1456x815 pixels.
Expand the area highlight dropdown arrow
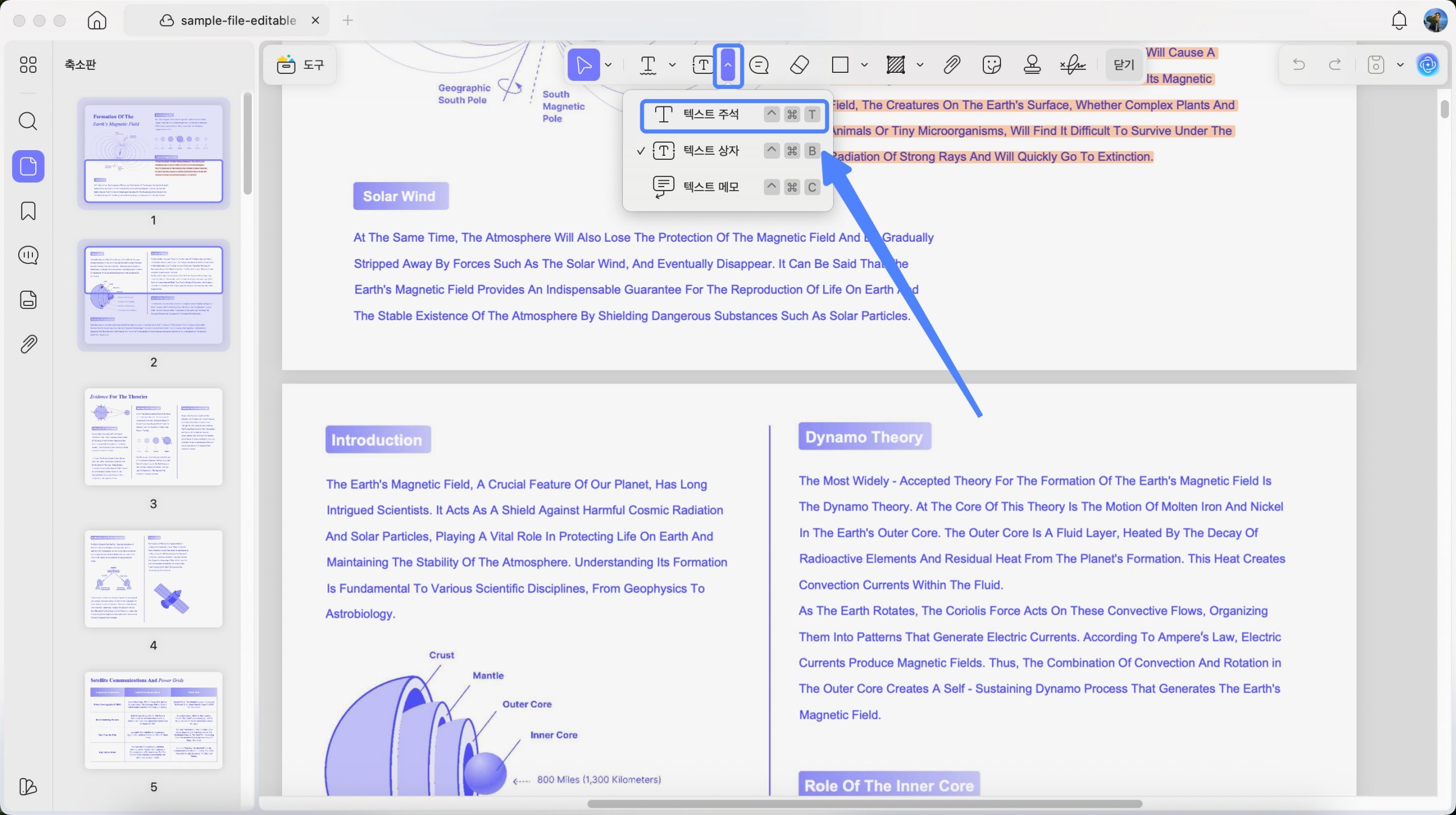click(x=920, y=65)
